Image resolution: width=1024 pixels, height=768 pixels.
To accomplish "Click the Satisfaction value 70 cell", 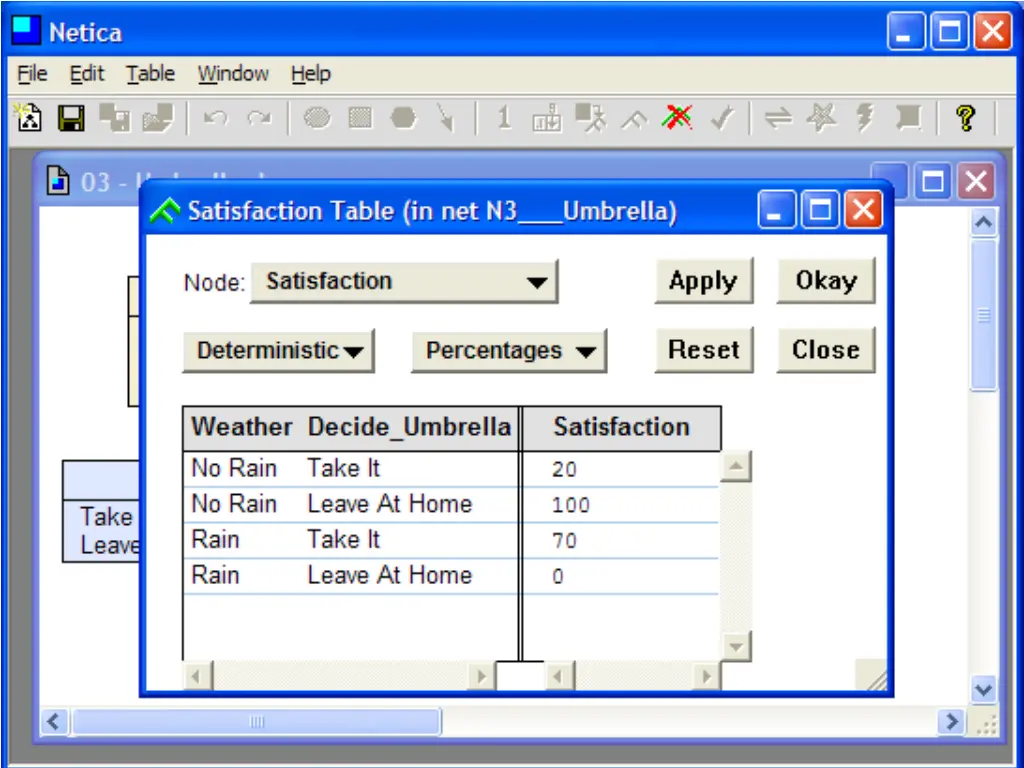I will (x=620, y=541).
